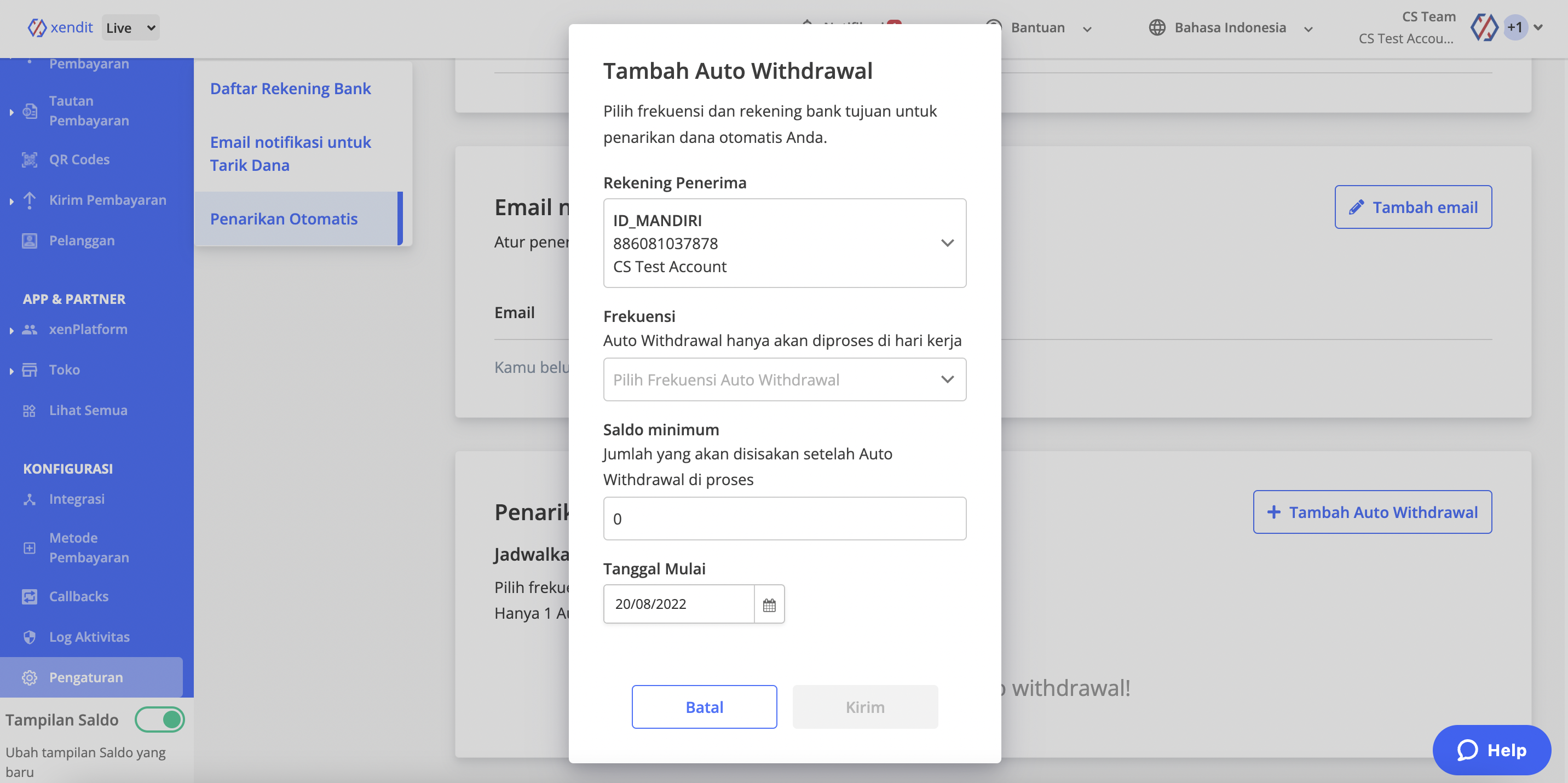This screenshot has height=783, width=1568.
Task: Click Tambah Auto Withdrawal button behind dialog
Action: point(1372,513)
